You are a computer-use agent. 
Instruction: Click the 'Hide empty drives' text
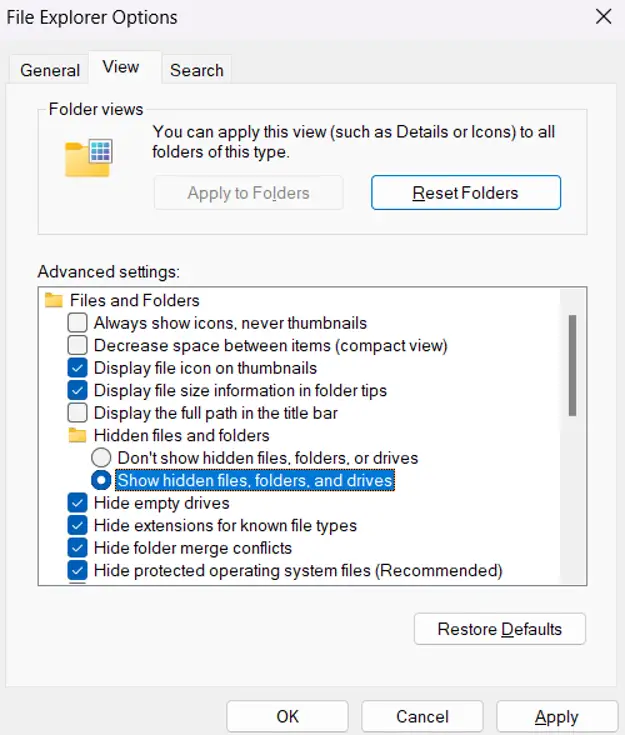point(162,503)
